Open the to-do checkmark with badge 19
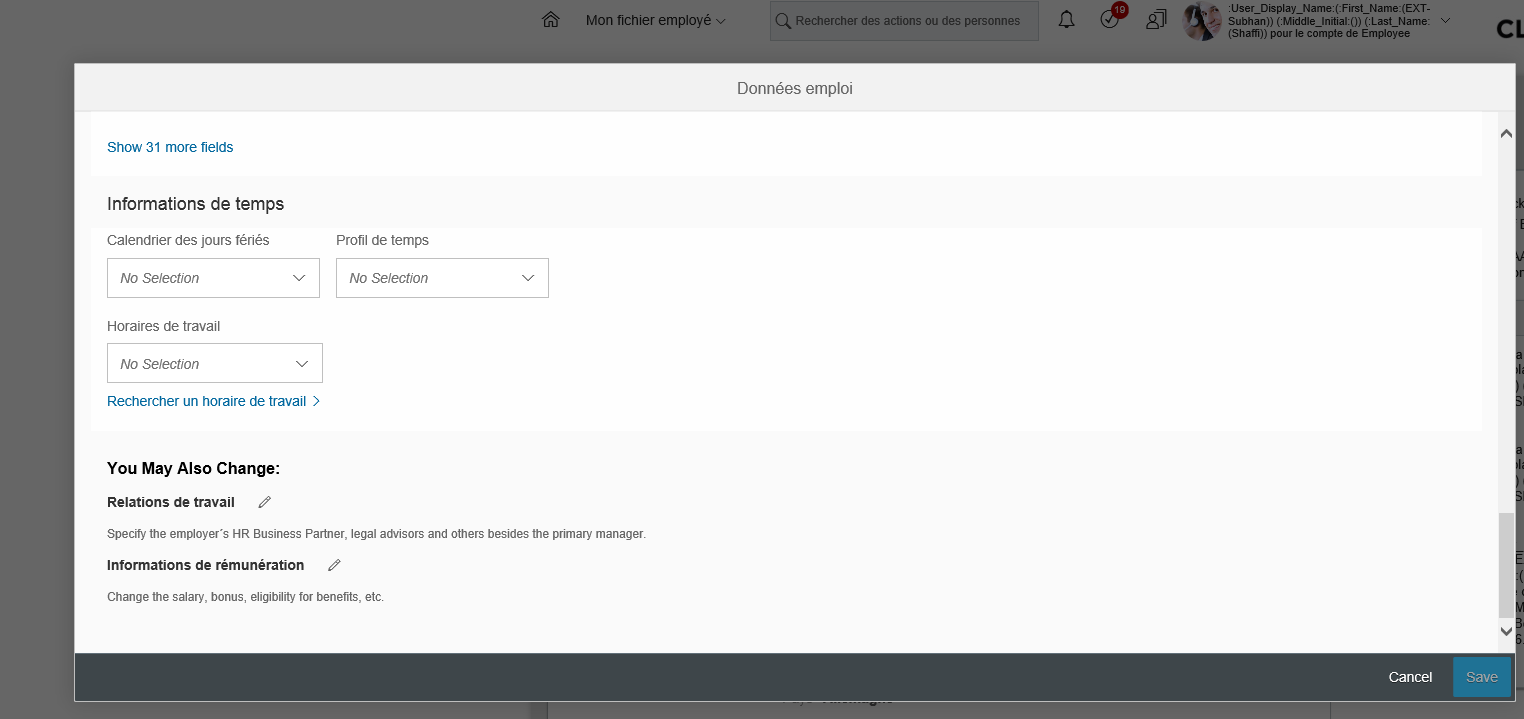Image resolution: width=1524 pixels, height=719 pixels. pos(1111,18)
